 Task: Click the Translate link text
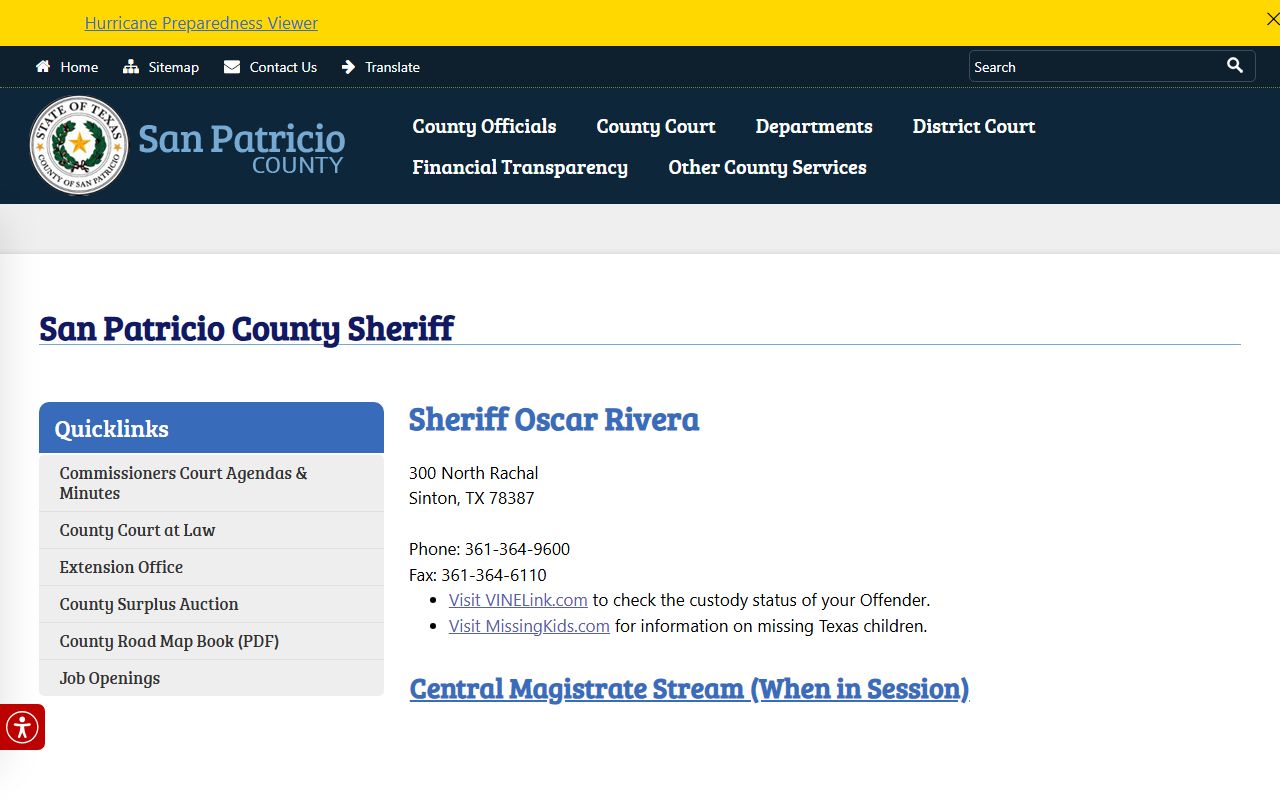(x=392, y=67)
